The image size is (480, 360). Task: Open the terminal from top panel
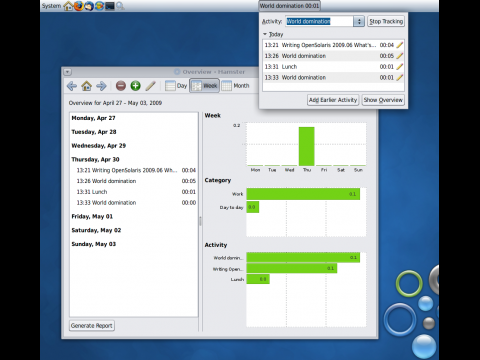tap(110, 6)
